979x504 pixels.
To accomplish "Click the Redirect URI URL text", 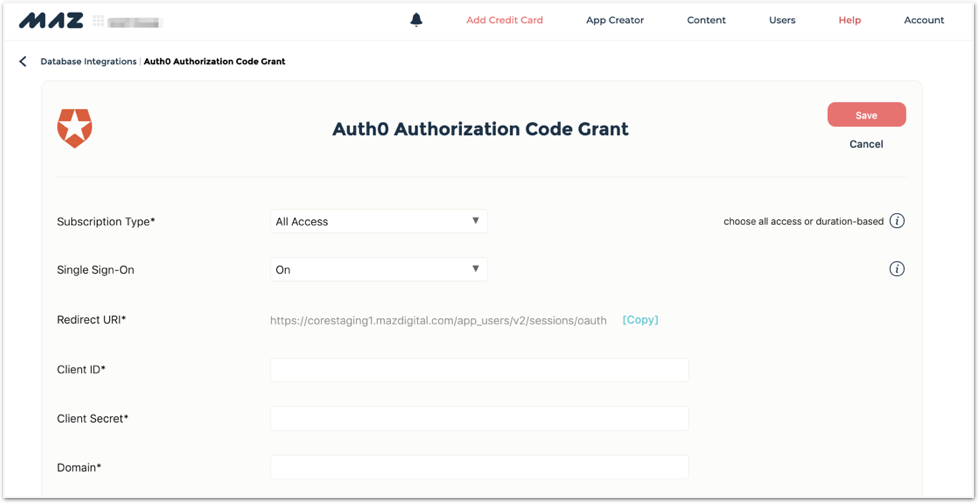I will click(438, 320).
